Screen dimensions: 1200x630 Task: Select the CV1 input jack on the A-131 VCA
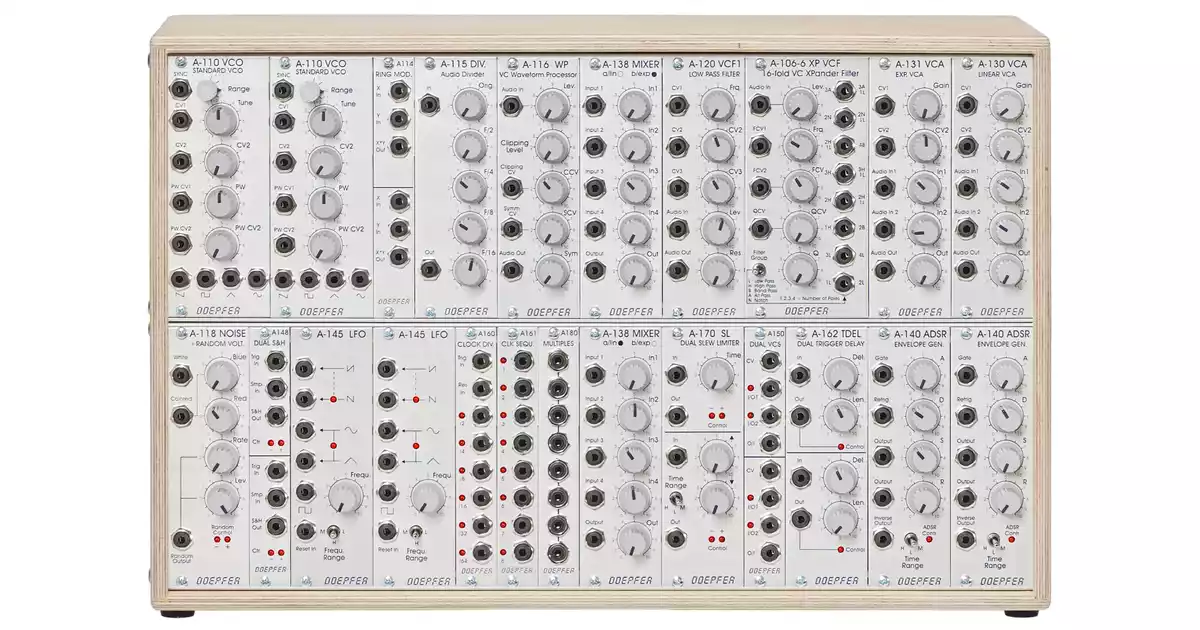point(885,115)
